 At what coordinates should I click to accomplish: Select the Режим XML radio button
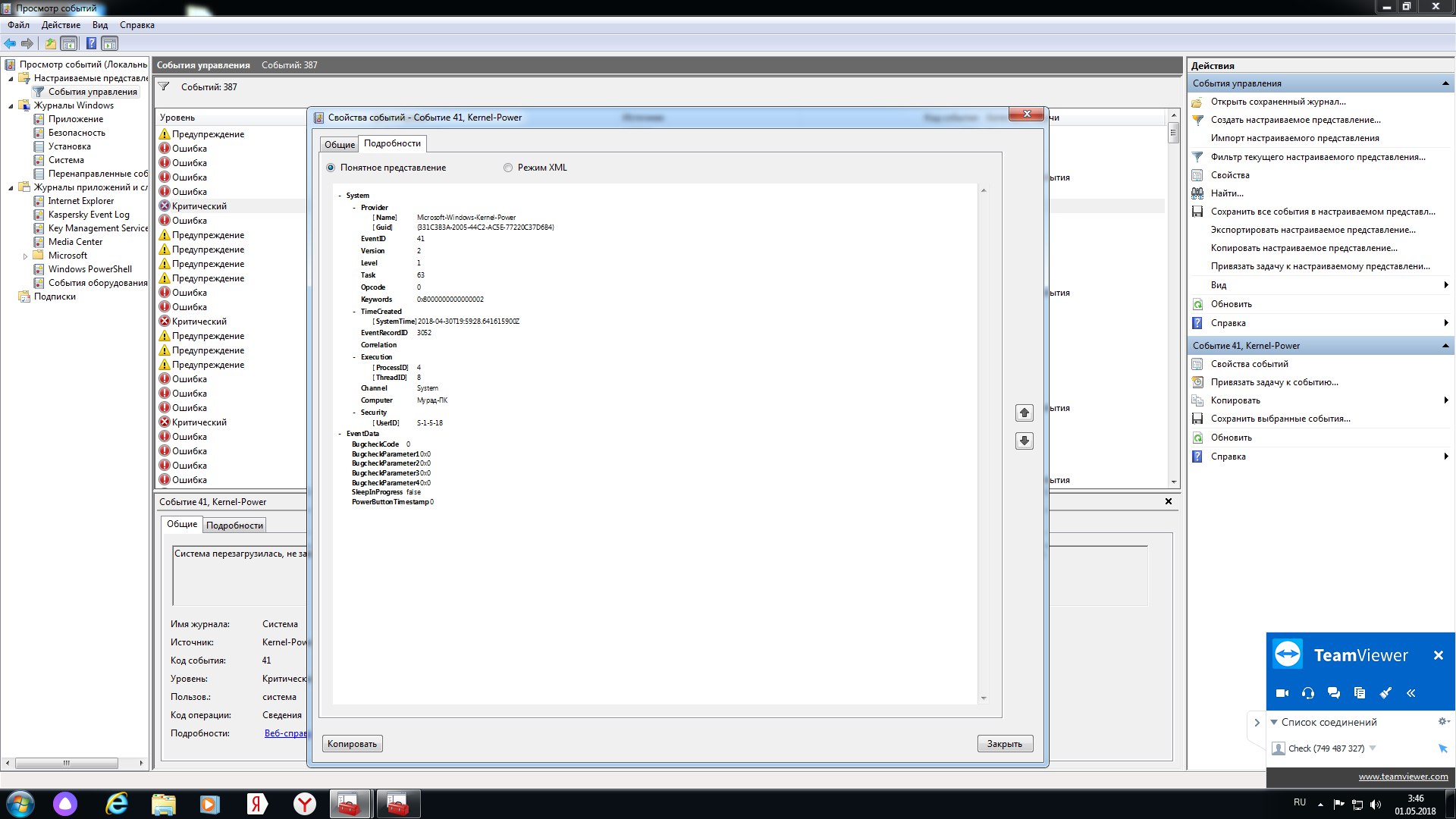tap(508, 167)
